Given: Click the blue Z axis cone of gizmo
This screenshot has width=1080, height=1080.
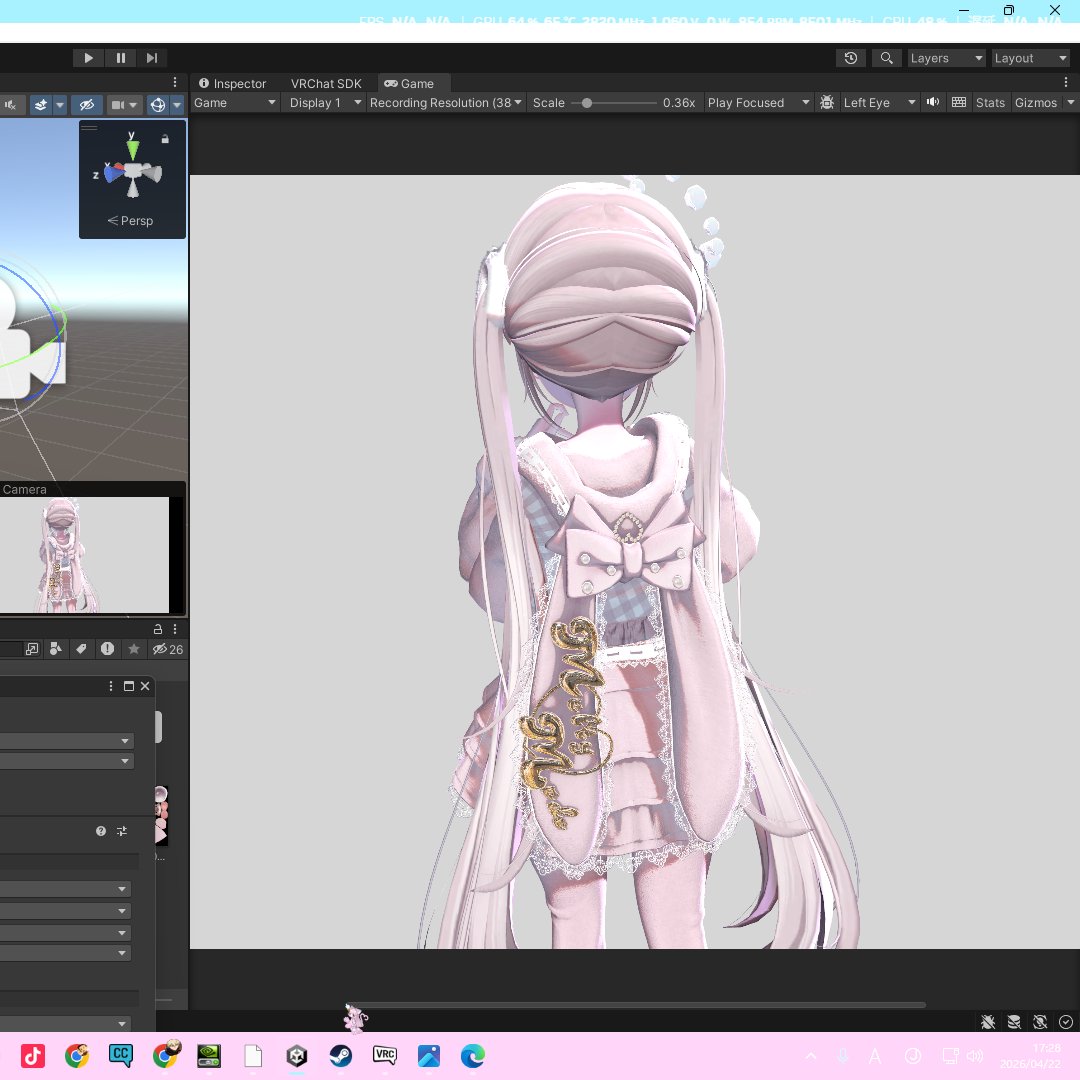Looking at the screenshot, I should 112,173.
